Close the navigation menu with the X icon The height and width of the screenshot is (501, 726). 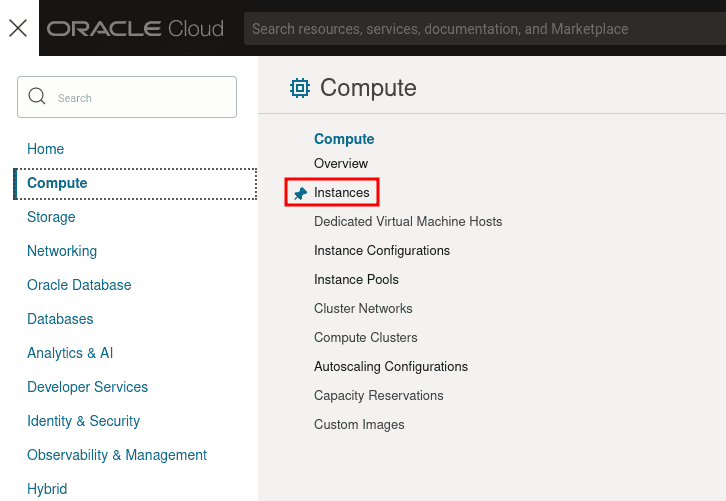(x=18, y=28)
